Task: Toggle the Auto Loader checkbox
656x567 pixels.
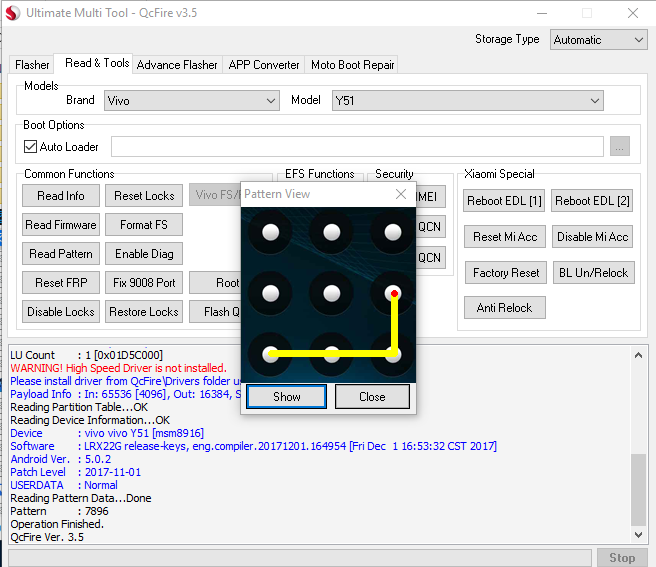Action: point(30,146)
